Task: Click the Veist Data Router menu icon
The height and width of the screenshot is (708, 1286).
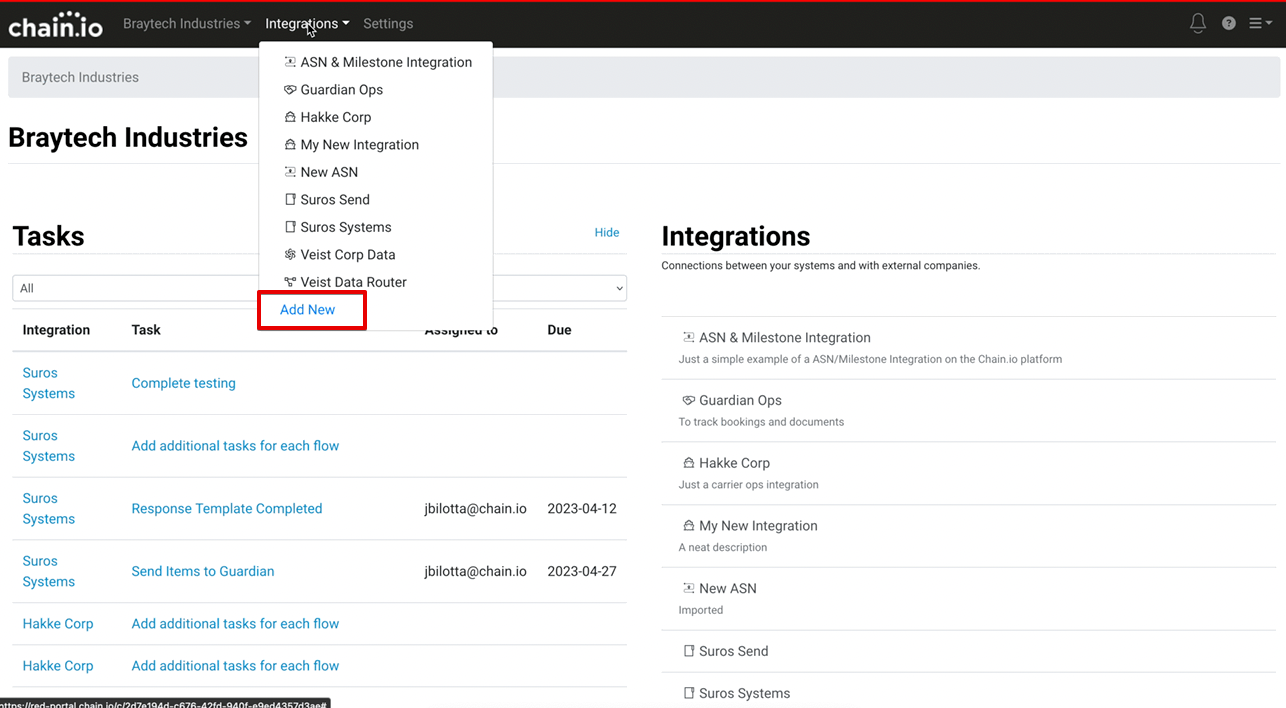Action: pos(290,282)
